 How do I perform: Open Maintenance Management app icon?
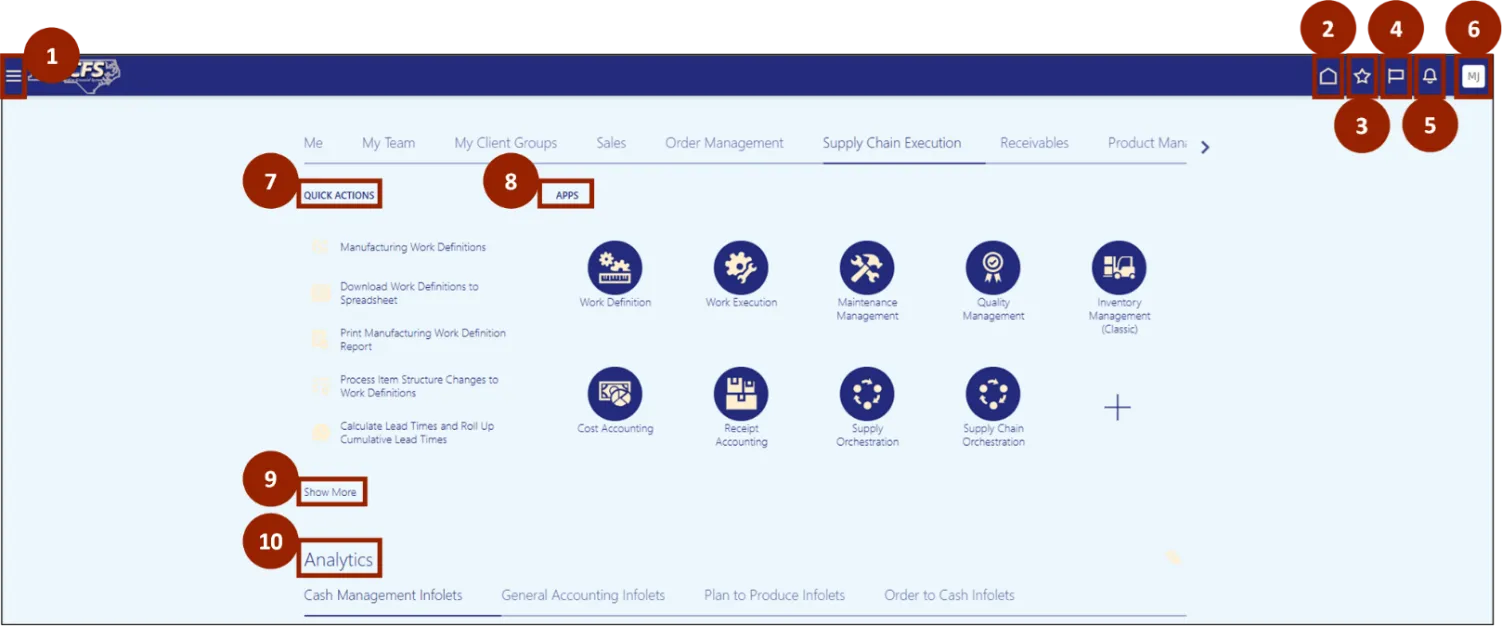[x=867, y=268]
